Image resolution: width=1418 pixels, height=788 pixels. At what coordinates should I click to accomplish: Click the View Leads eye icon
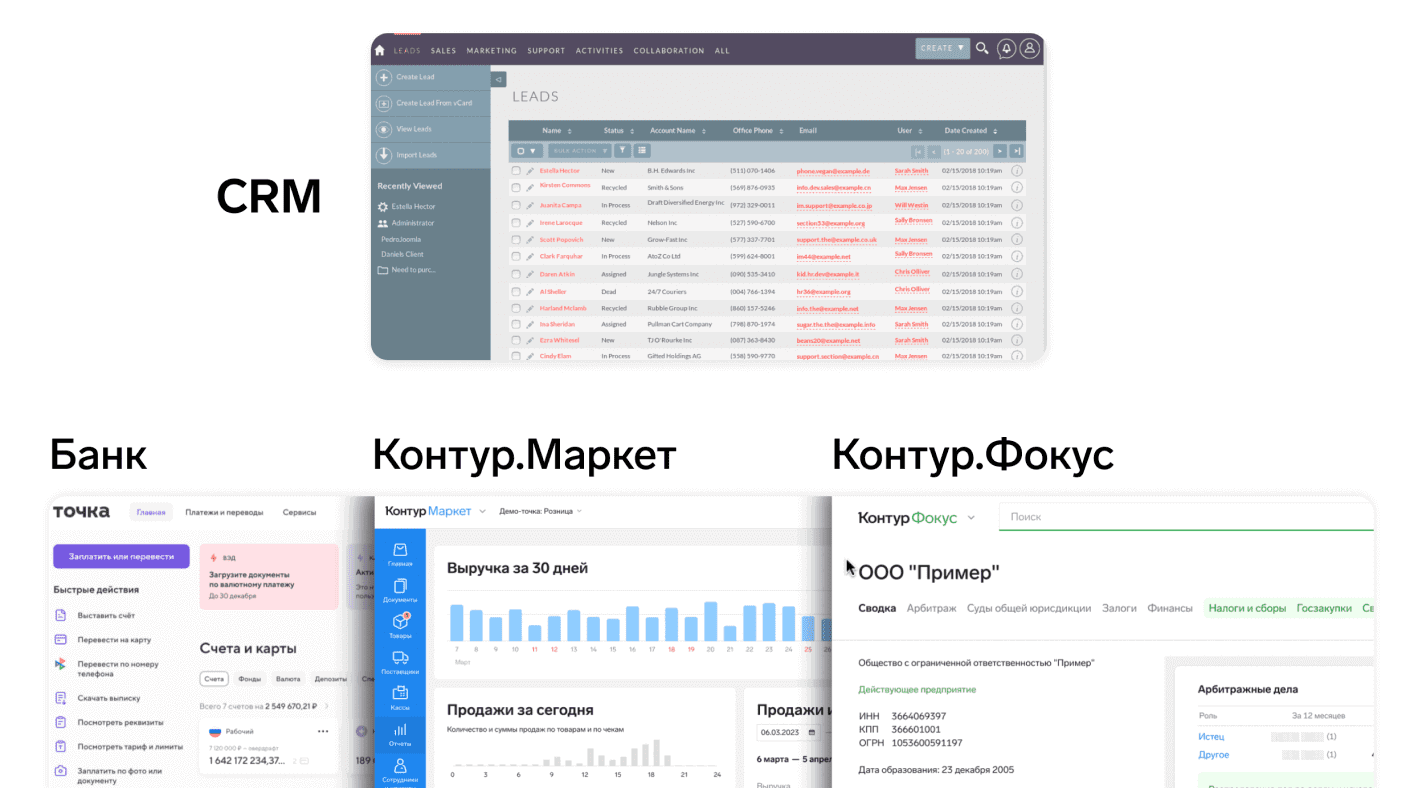(x=383, y=129)
